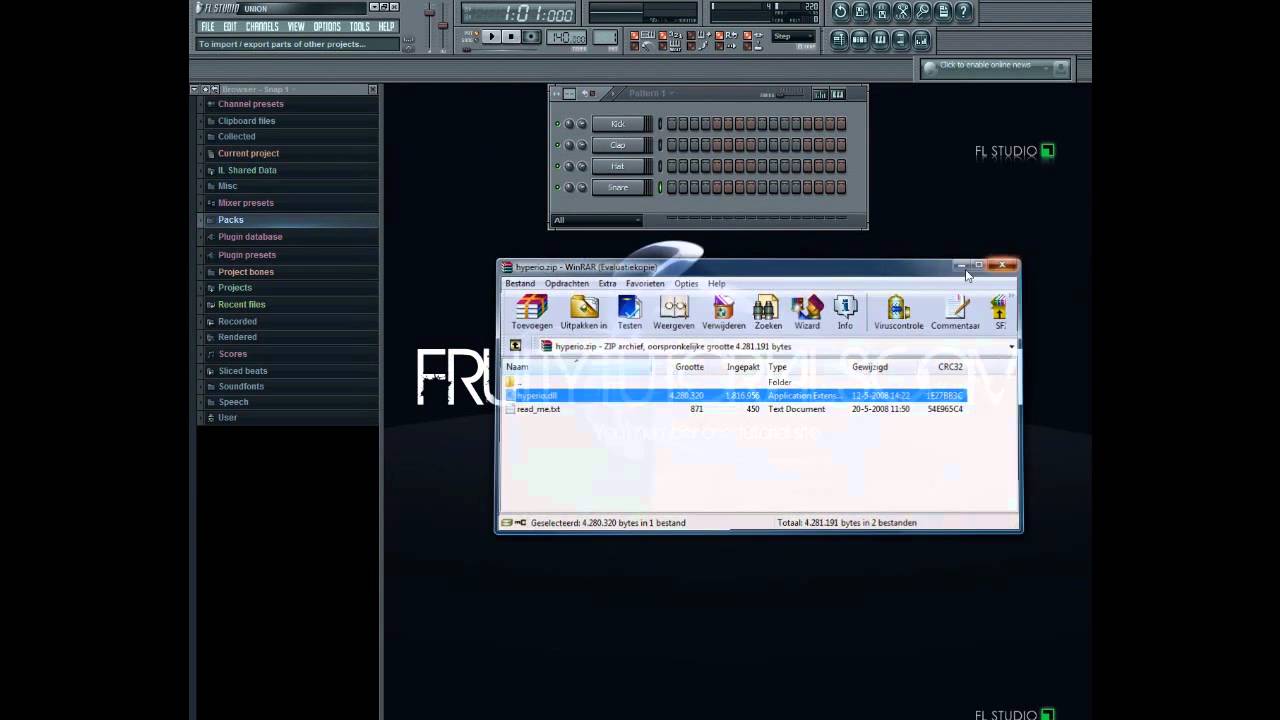The width and height of the screenshot is (1280, 720).
Task: Click the Weergeven icon in WinRAR
Action: [674, 312]
